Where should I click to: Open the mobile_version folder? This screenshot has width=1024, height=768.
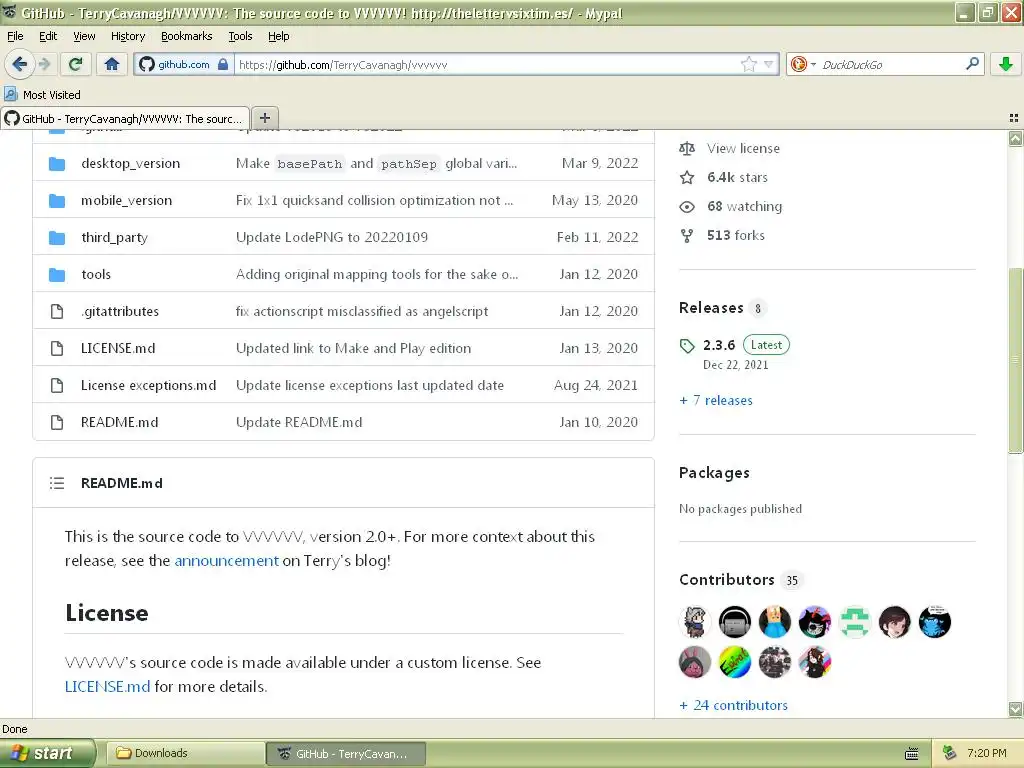(x=127, y=200)
